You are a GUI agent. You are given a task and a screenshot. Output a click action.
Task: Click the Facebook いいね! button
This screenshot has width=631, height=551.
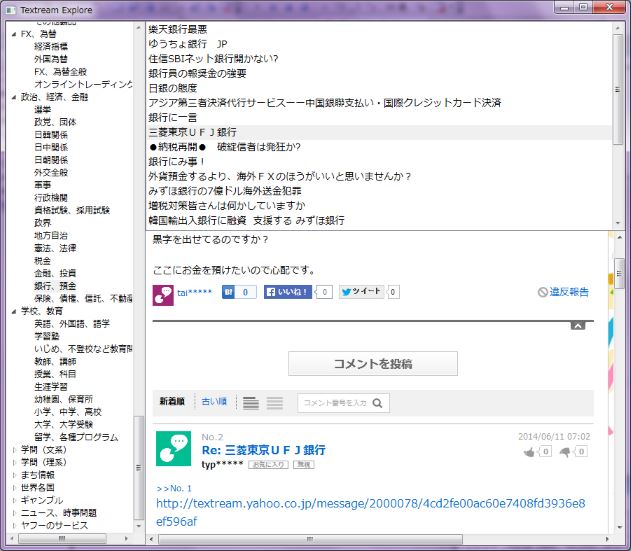pos(288,292)
